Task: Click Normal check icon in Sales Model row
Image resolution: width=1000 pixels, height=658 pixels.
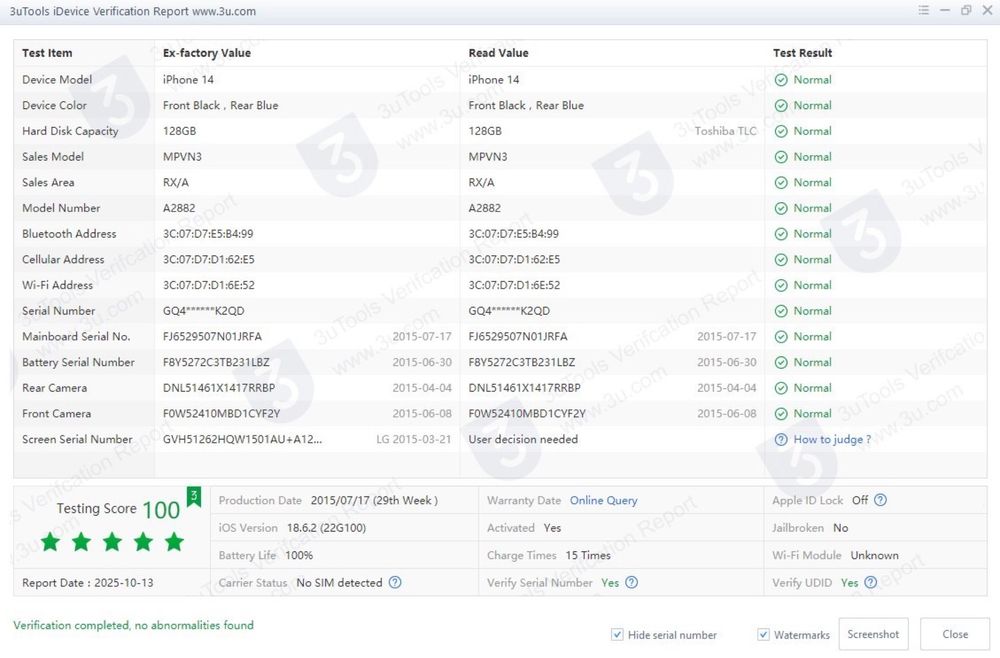Action: (x=781, y=157)
